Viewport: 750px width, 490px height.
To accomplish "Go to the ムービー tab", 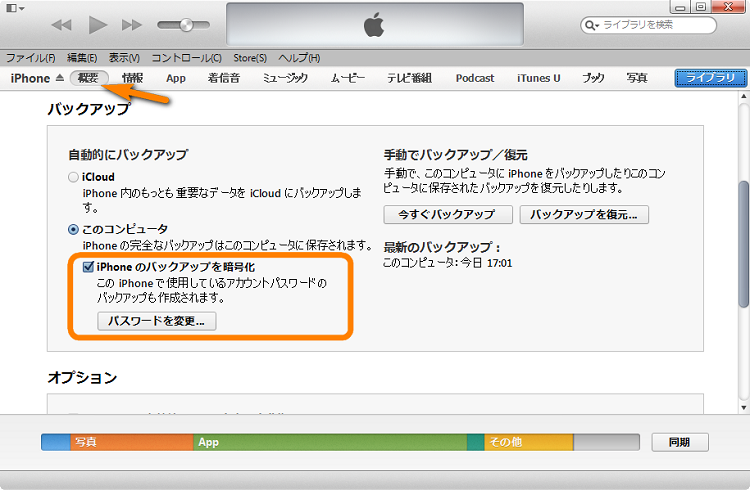I will pos(348,78).
